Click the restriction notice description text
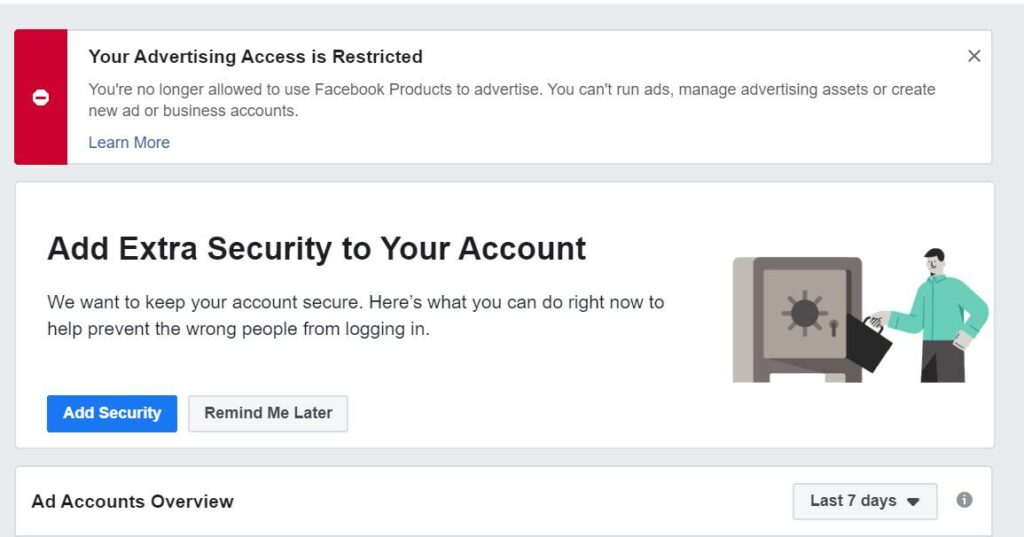The image size is (1024, 537). pos(511,100)
